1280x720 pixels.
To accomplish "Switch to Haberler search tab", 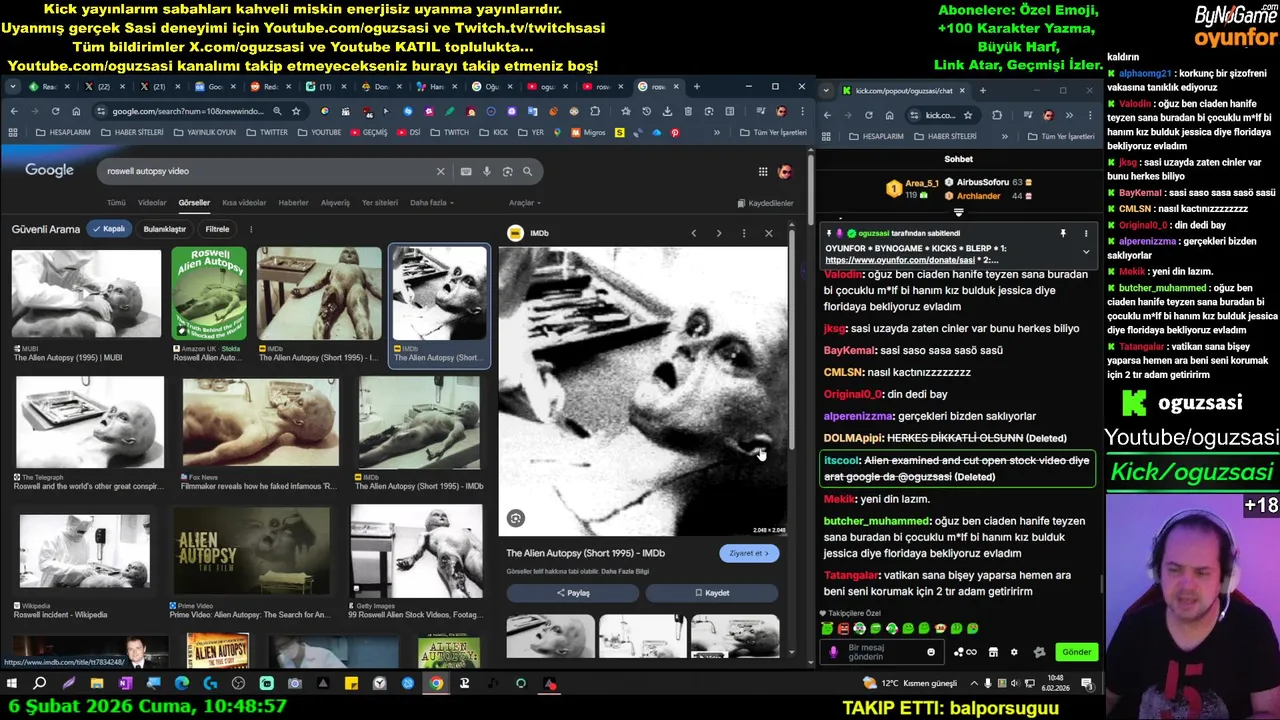I will (x=293, y=203).
